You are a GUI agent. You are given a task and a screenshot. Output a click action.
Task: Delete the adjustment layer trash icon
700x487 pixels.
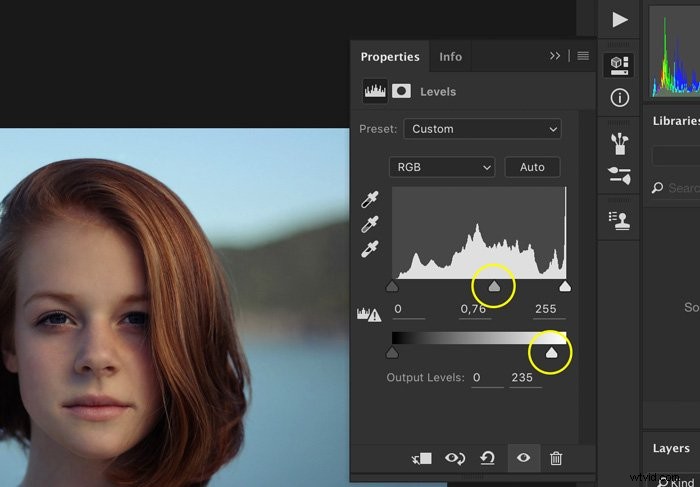(556, 458)
